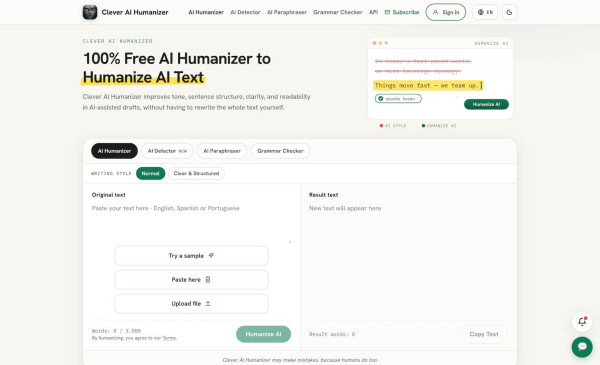
Task: Toggle dark mode with the moon icon
Action: coord(509,12)
